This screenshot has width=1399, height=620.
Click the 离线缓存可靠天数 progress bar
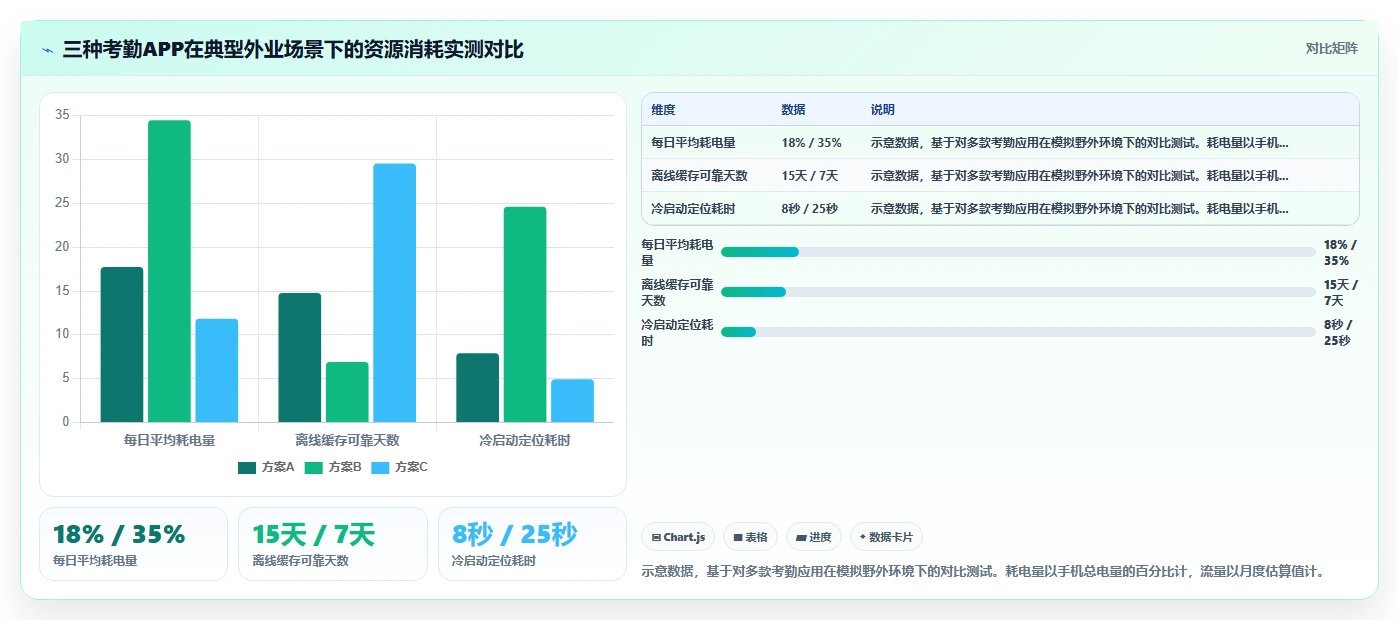tap(1018, 292)
